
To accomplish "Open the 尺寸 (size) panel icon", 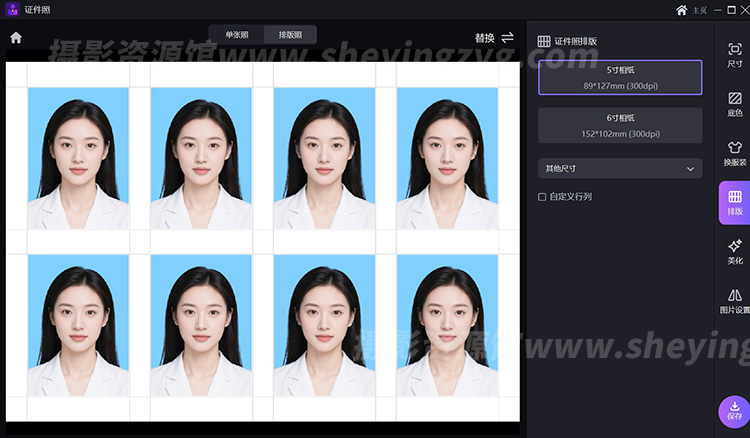I will click(734, 55).
